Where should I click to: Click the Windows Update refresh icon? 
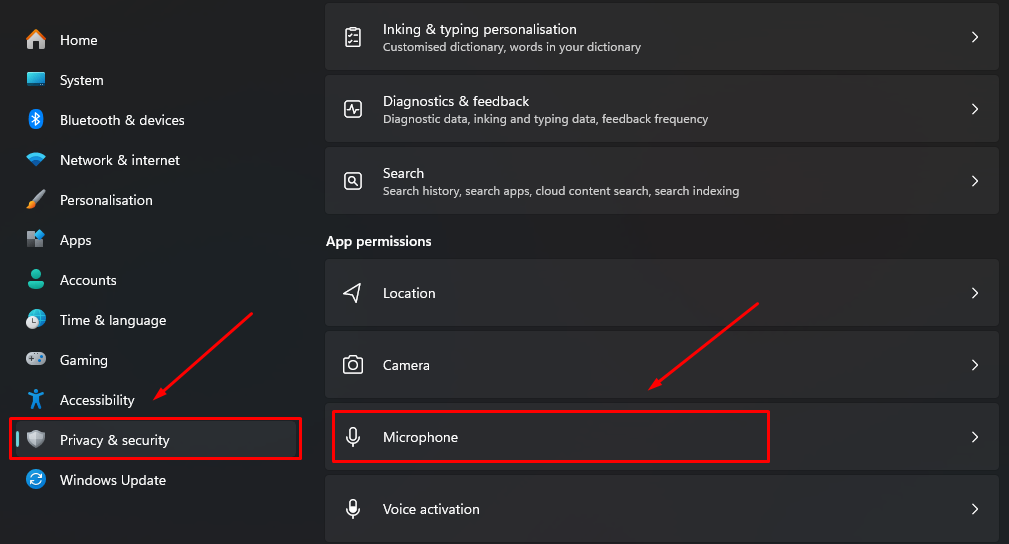(x=36, y=479)
